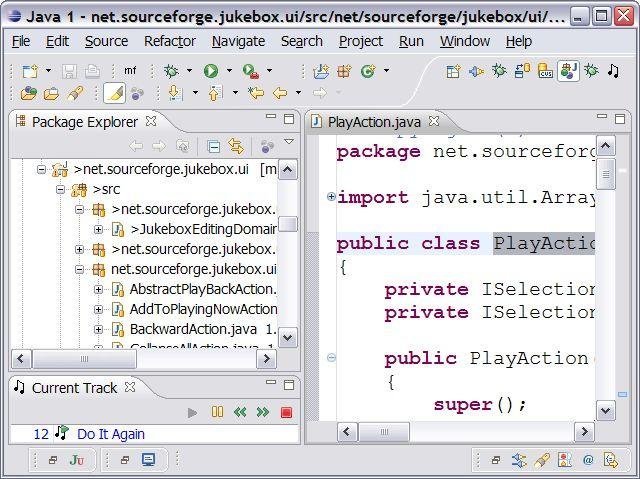Collapse the src folder node

60,189
